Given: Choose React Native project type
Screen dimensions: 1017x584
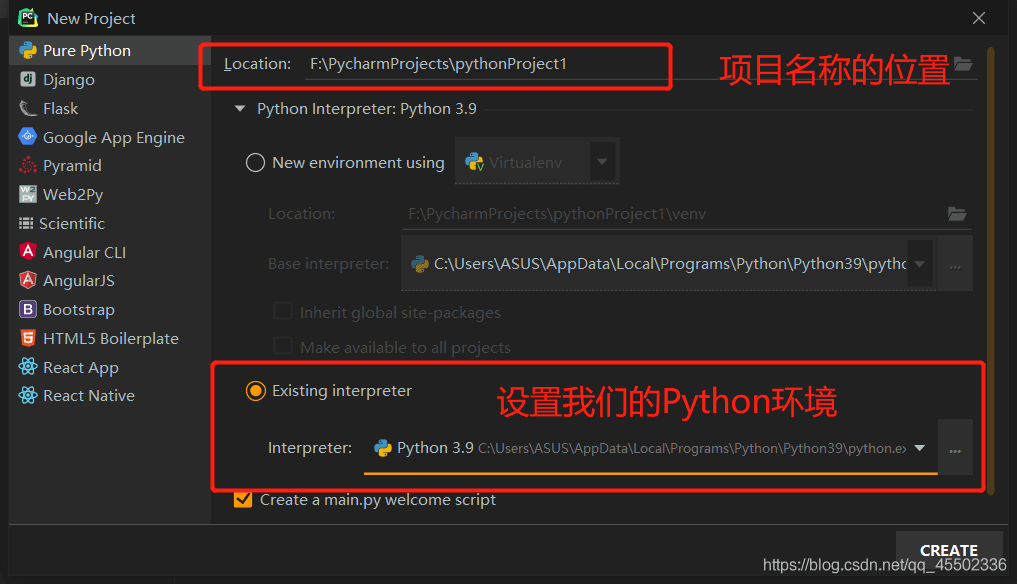Looking at the screenshot, I should tap(110, 395).
